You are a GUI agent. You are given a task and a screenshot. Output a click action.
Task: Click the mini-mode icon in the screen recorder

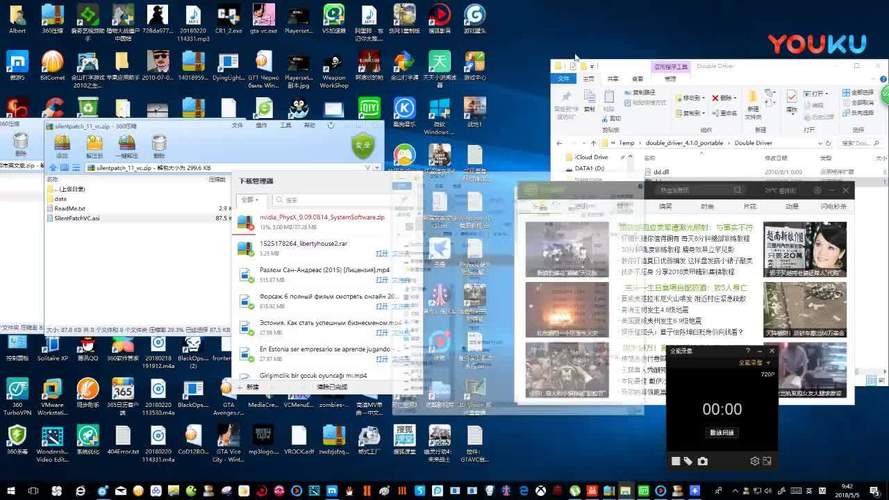(767, 461)
